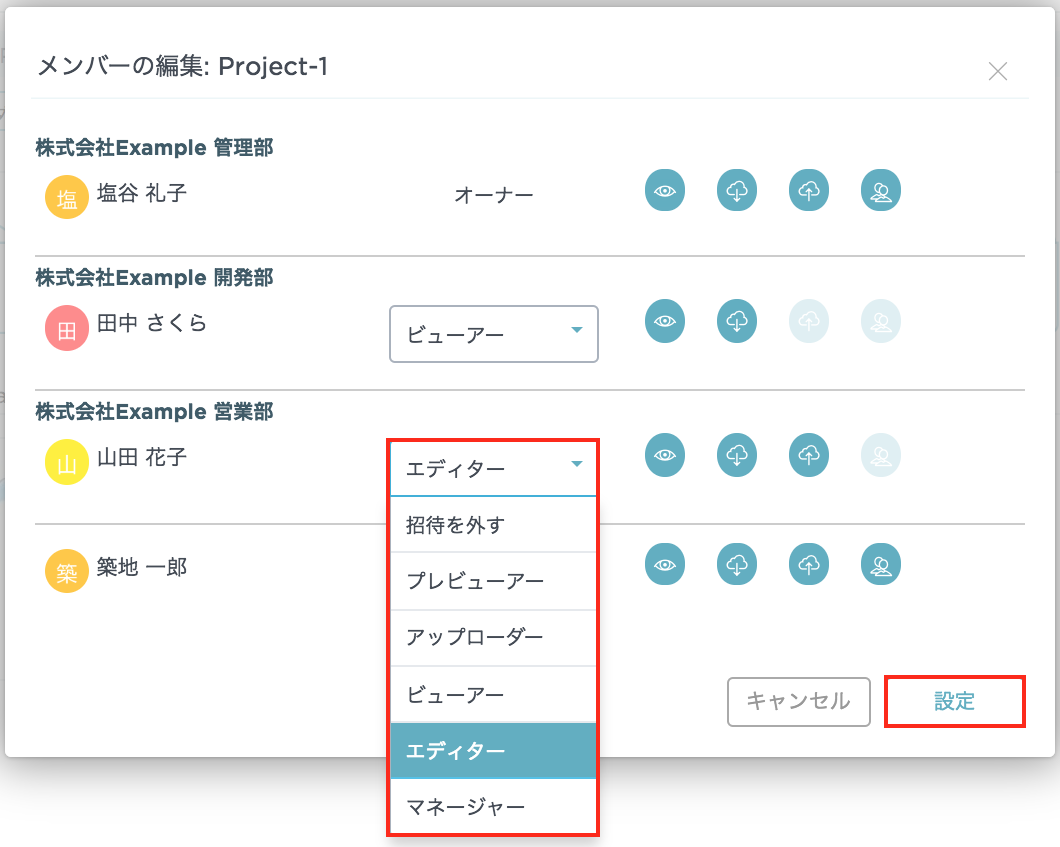Toggle the view eye icon for 山田 花子
1060x847 pixels.
pyautogui.click(x=664, y=455)
